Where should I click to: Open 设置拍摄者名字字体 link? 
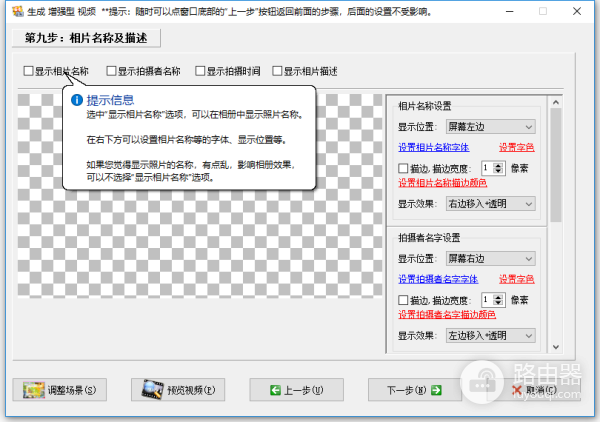pyautogui.click(x=438, y=279)
